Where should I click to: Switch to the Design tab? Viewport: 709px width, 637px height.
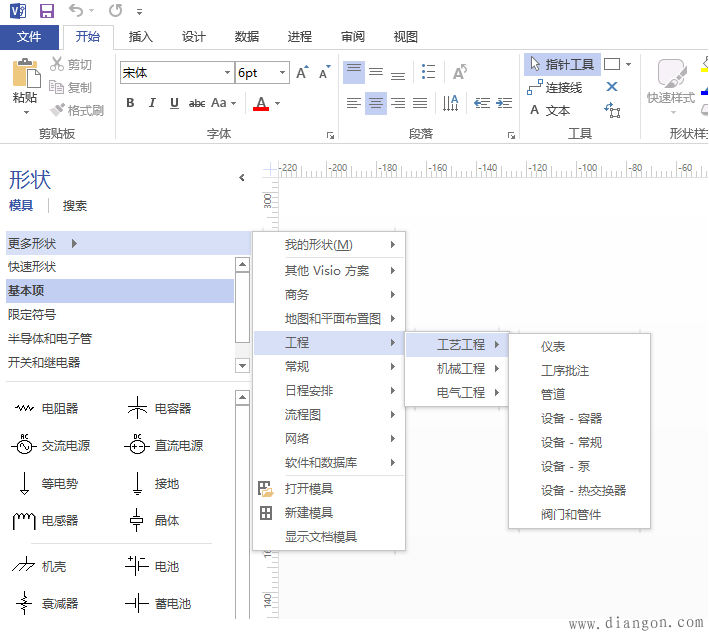click(194, 37)
